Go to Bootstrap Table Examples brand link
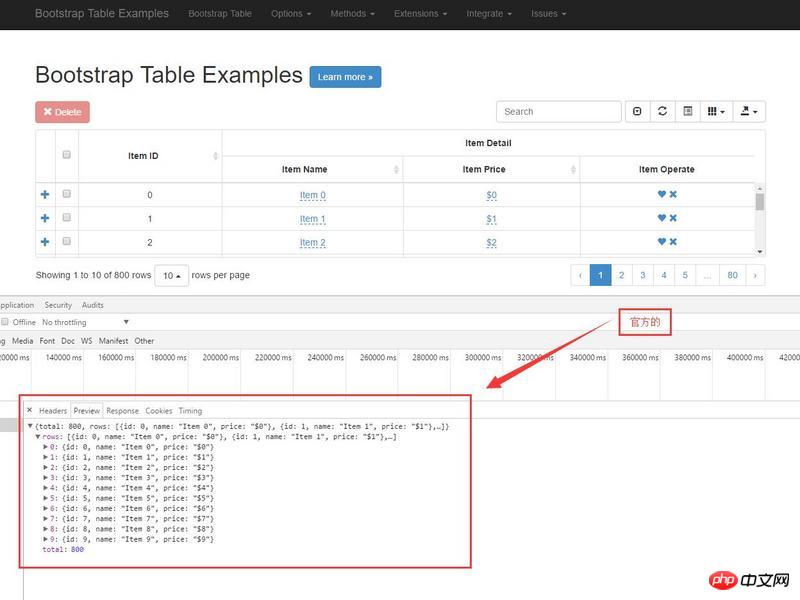The width and height of the screenshot is (800, 600). click(102, 13)
